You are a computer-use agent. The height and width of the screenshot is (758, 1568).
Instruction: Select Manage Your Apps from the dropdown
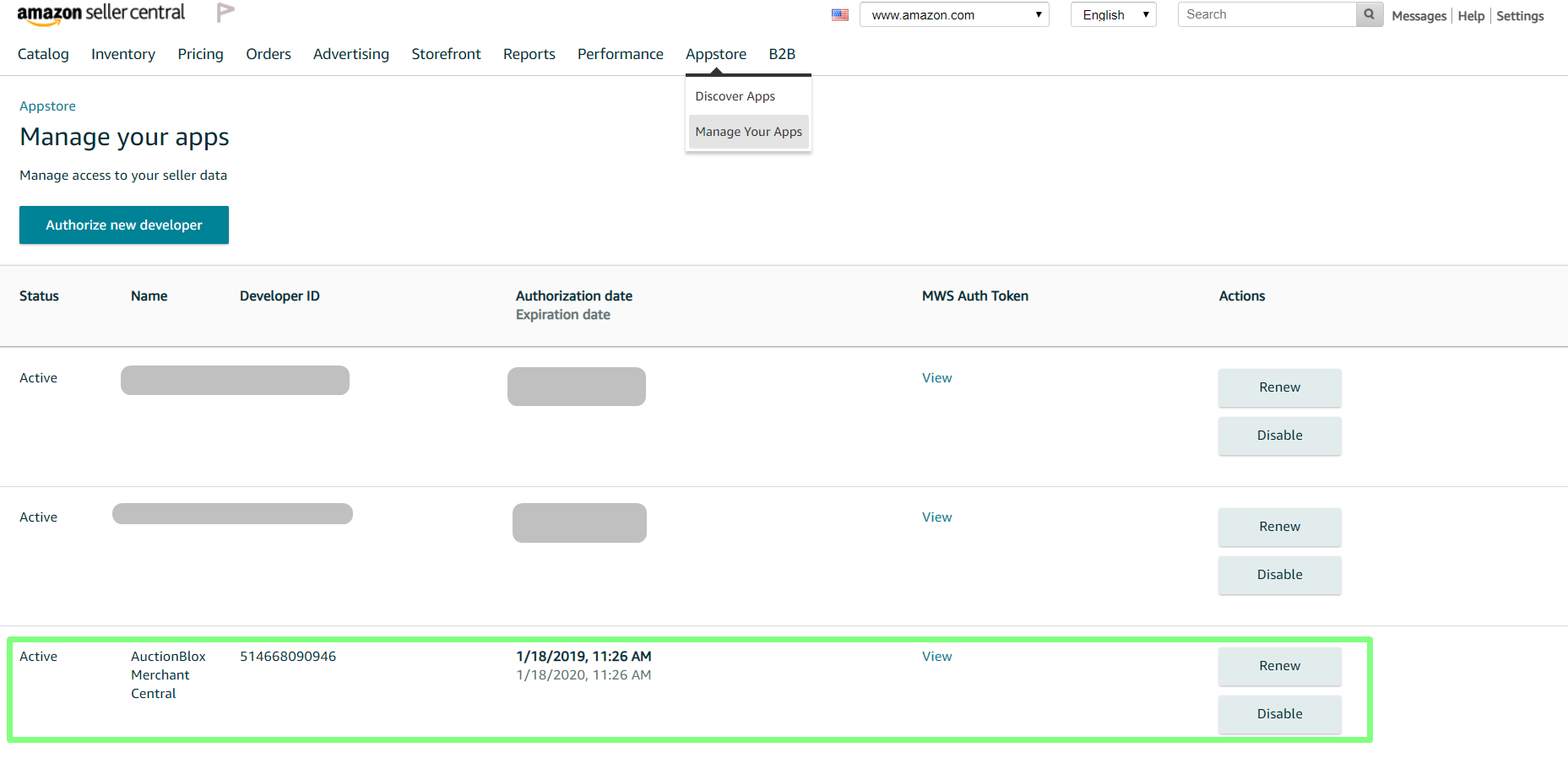[749, 132]
